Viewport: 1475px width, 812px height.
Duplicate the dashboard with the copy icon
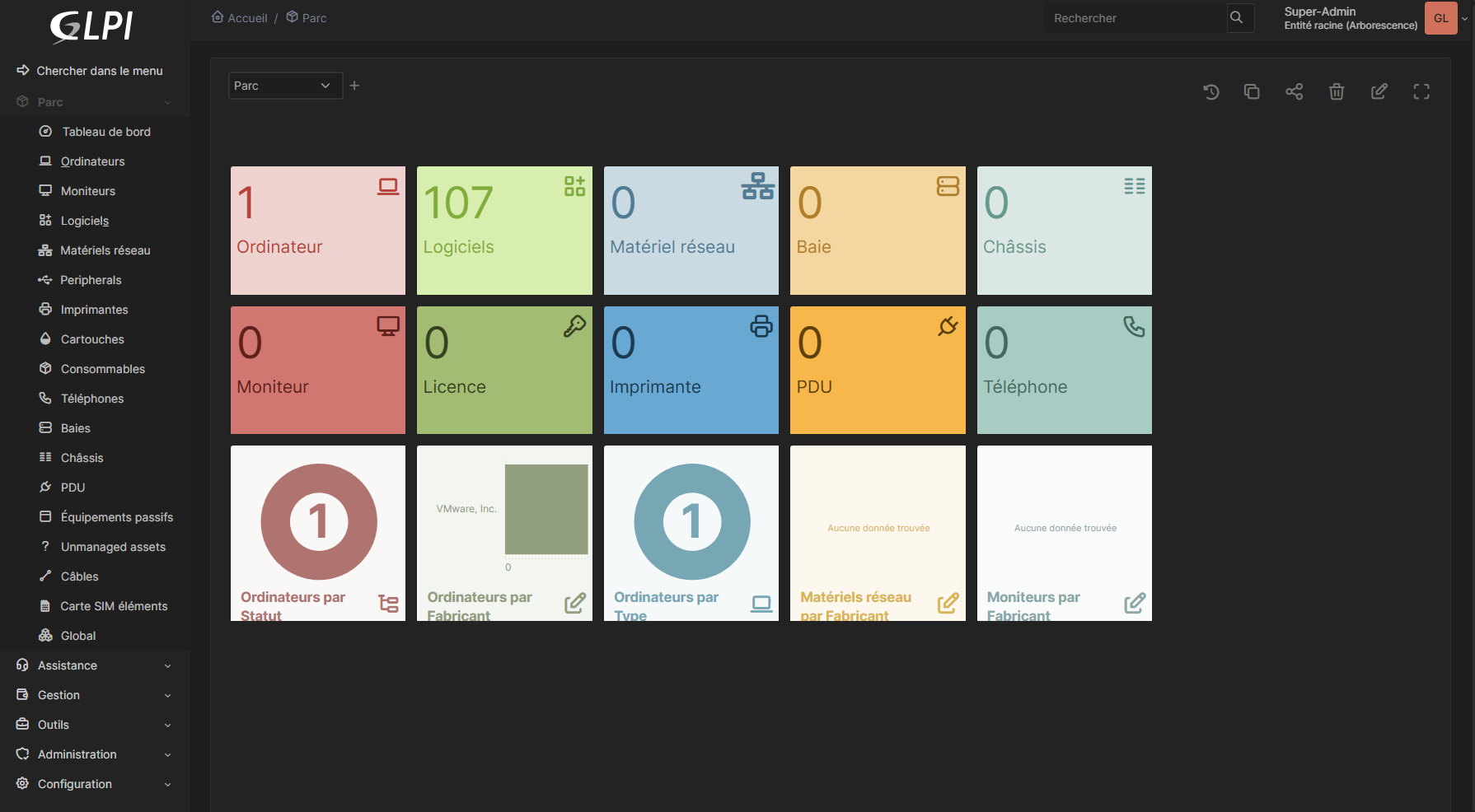pos(1252,92)
